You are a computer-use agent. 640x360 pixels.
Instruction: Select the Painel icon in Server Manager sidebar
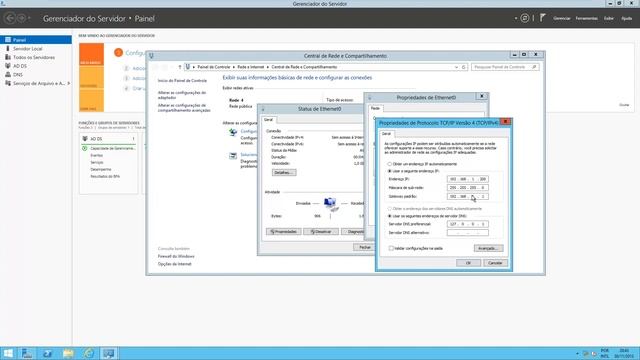(8, 40)
